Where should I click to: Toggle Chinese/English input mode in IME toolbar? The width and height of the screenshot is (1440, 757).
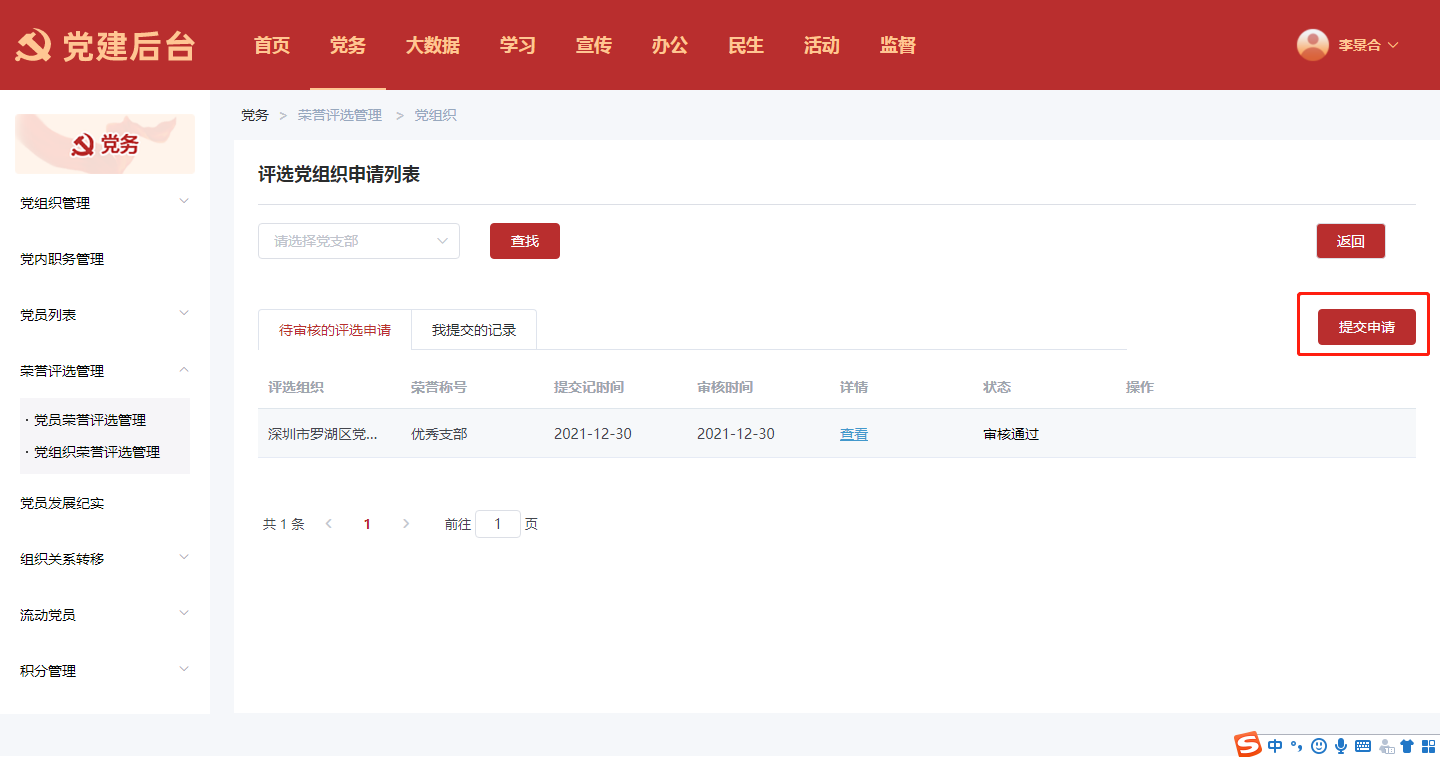pos(1275,745)
